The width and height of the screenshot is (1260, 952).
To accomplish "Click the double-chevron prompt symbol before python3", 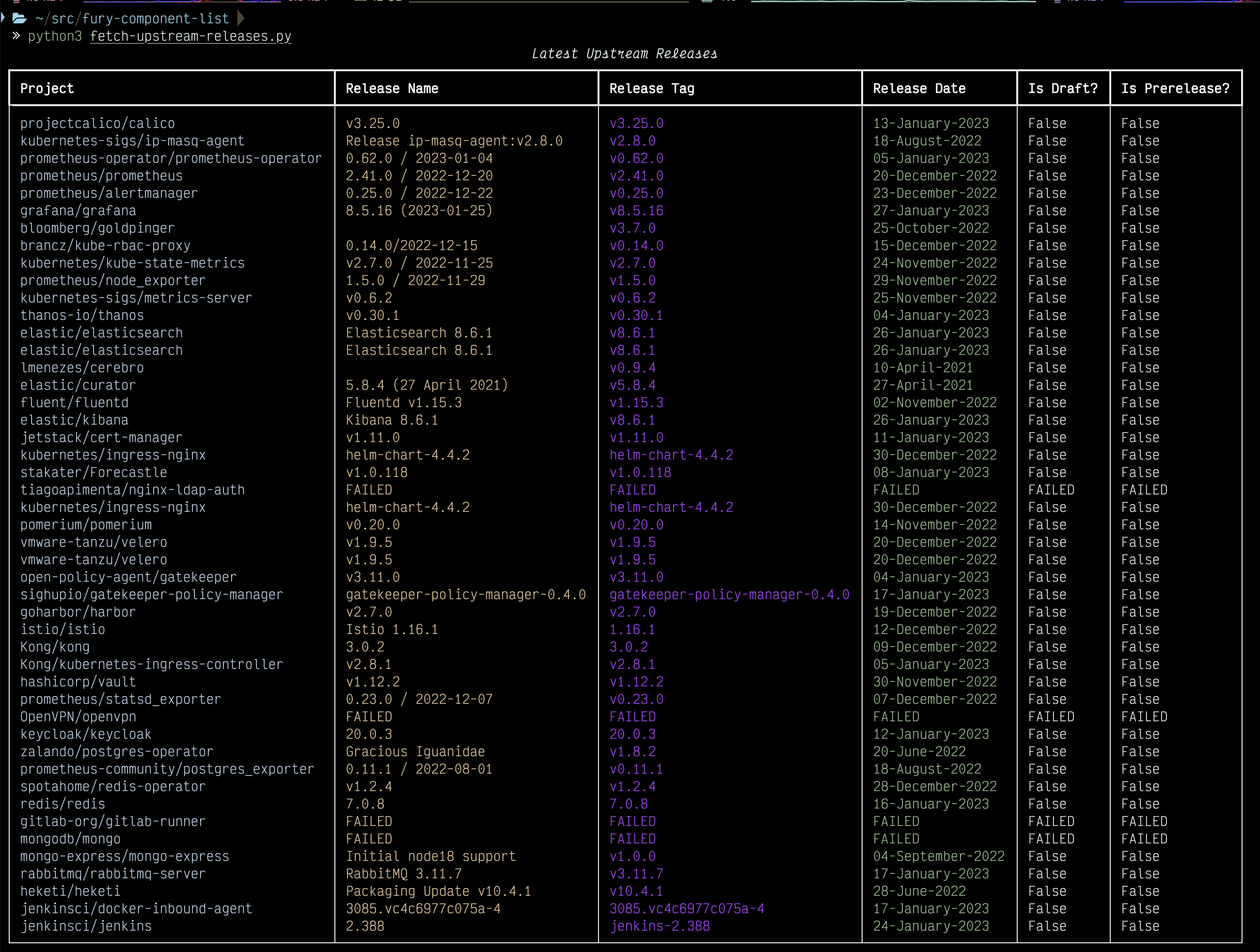I will click(x=16, y=36).
